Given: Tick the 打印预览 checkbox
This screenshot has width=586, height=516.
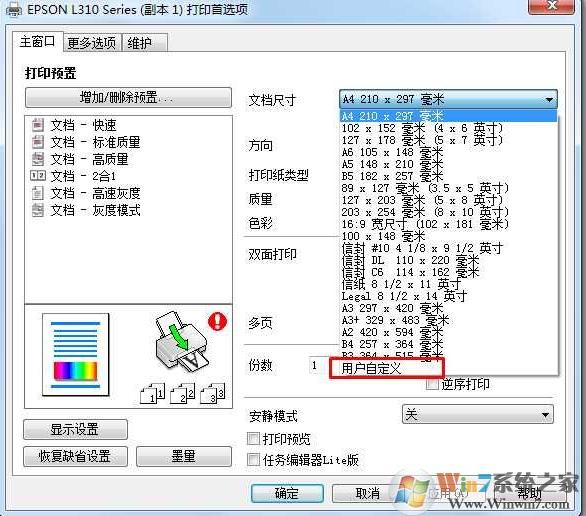Looking at the screenshot, I should click(253, 438).
